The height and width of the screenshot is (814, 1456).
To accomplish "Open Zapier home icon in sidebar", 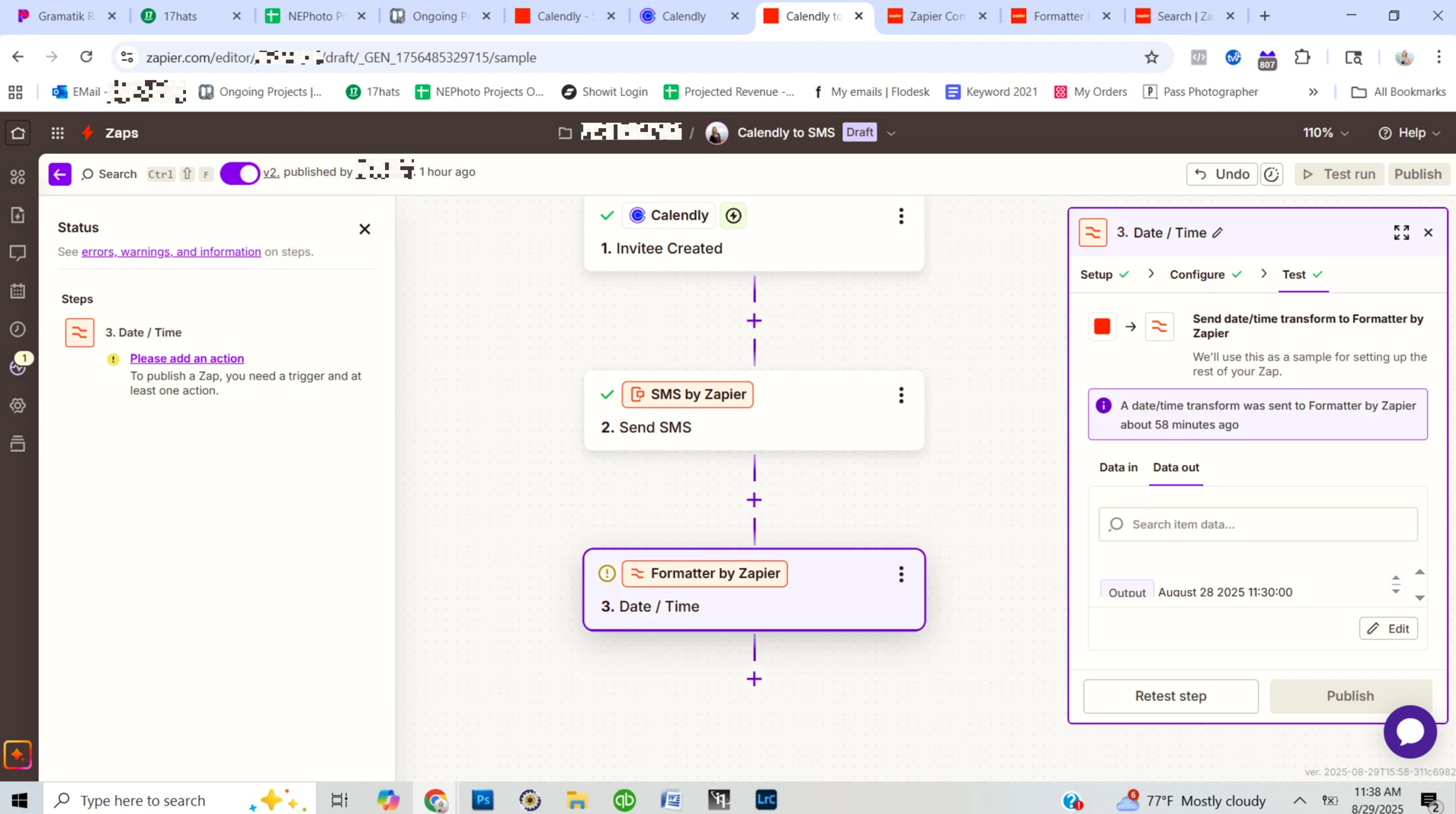I will pos(18,133).
